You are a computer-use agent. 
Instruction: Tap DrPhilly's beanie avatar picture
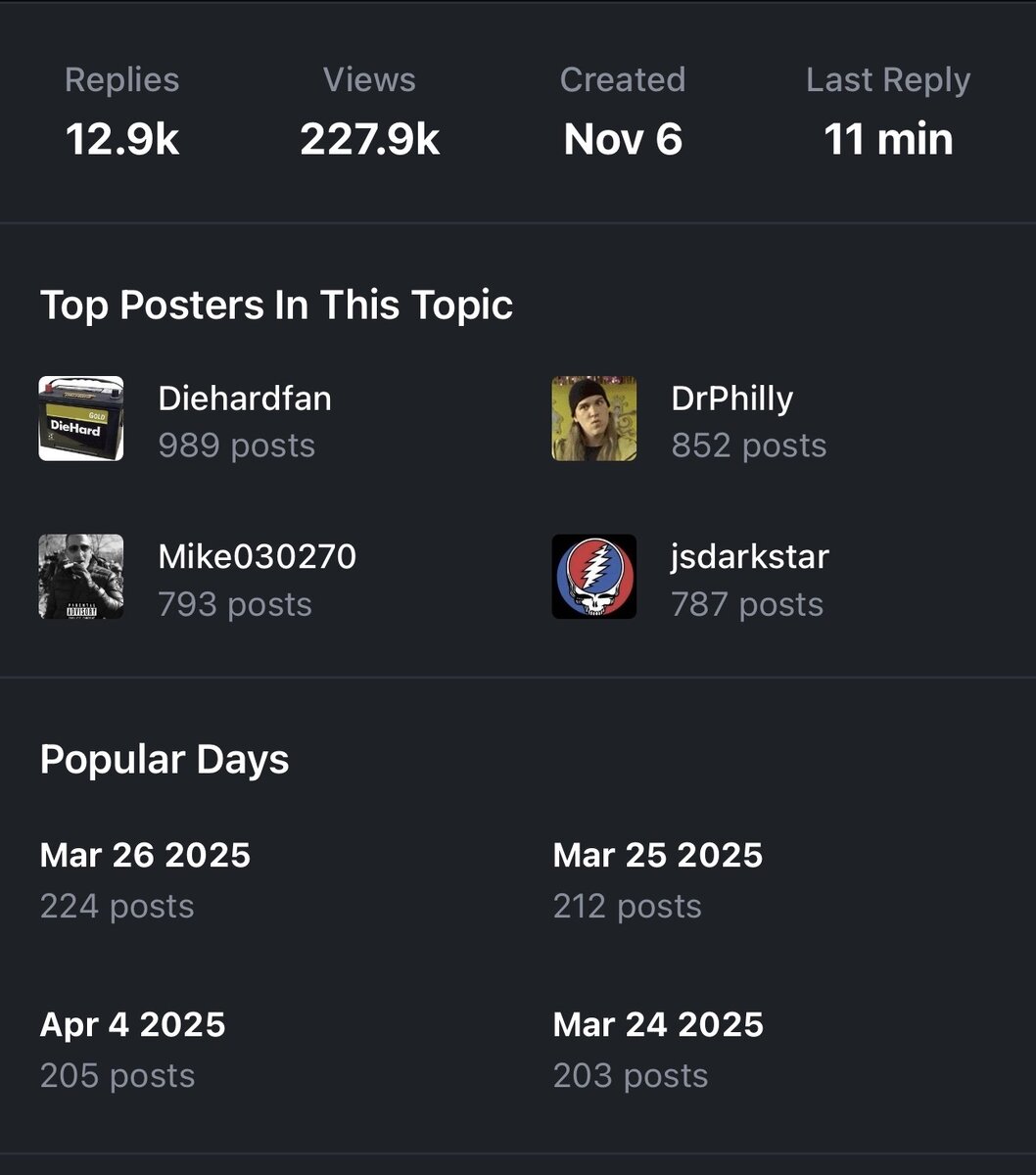594,418
